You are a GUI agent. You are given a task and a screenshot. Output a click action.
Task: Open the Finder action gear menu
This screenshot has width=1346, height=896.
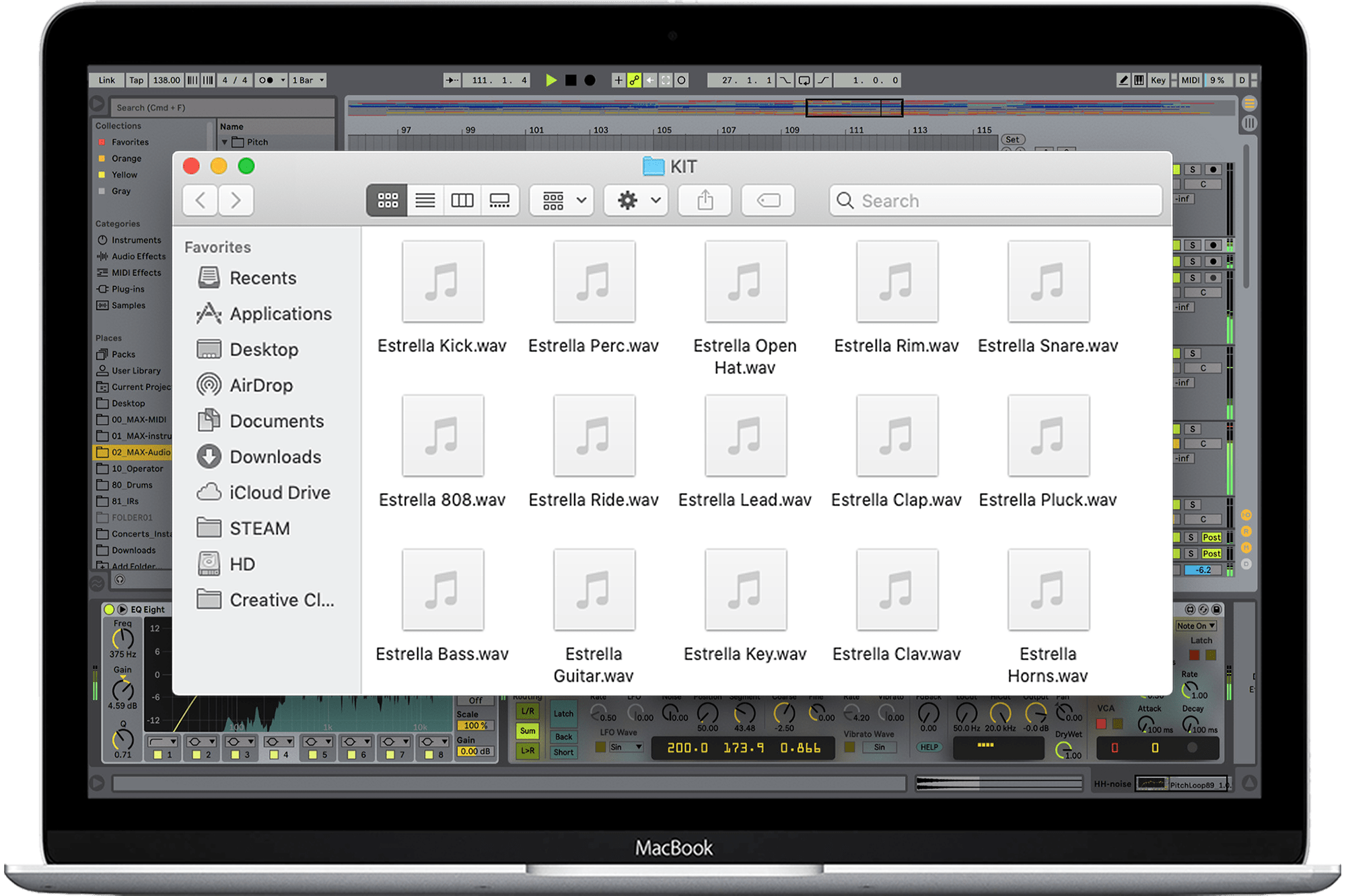click(x=637, y=200)
